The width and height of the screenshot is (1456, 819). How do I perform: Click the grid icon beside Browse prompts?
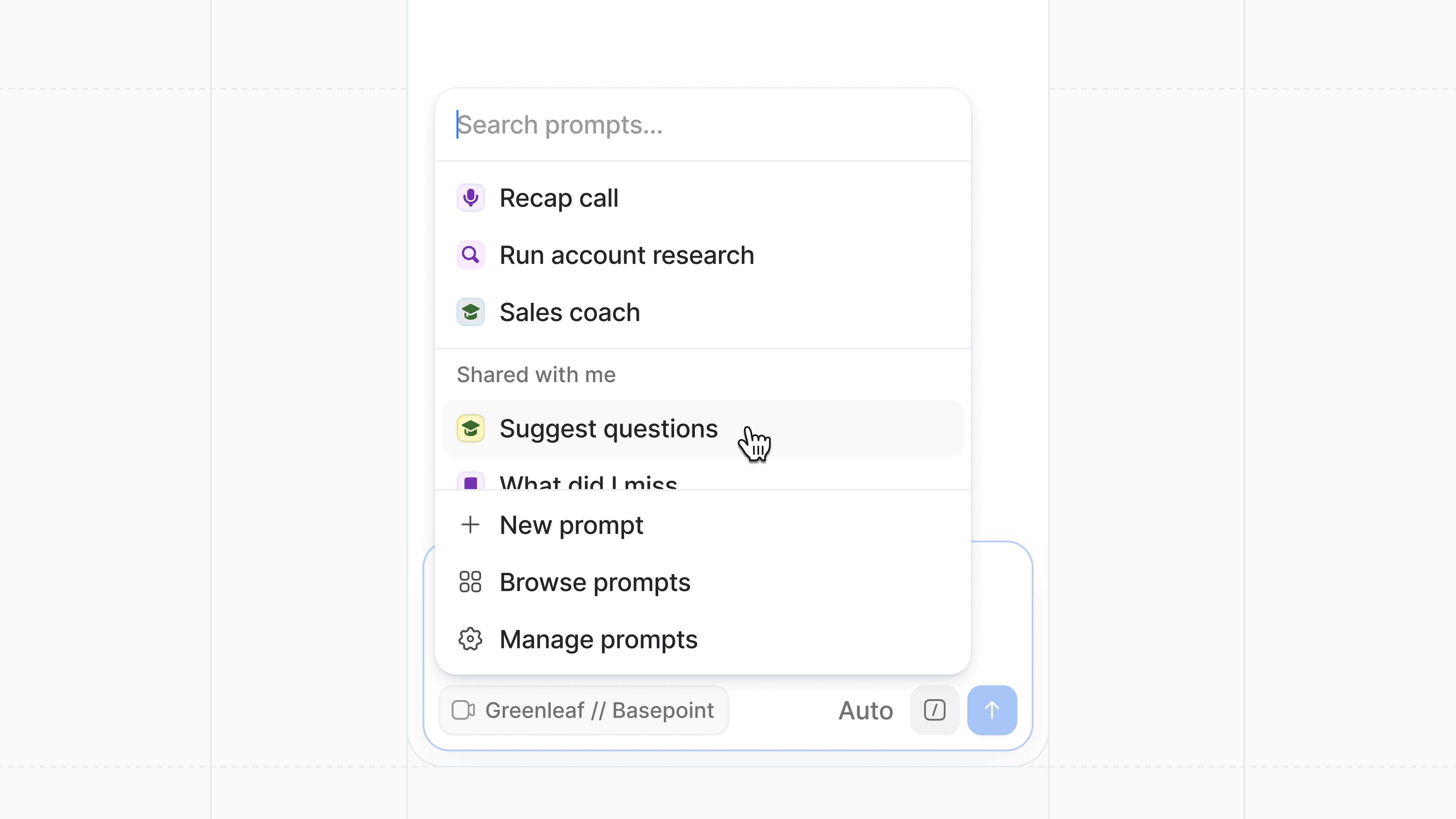pos(470,582)
